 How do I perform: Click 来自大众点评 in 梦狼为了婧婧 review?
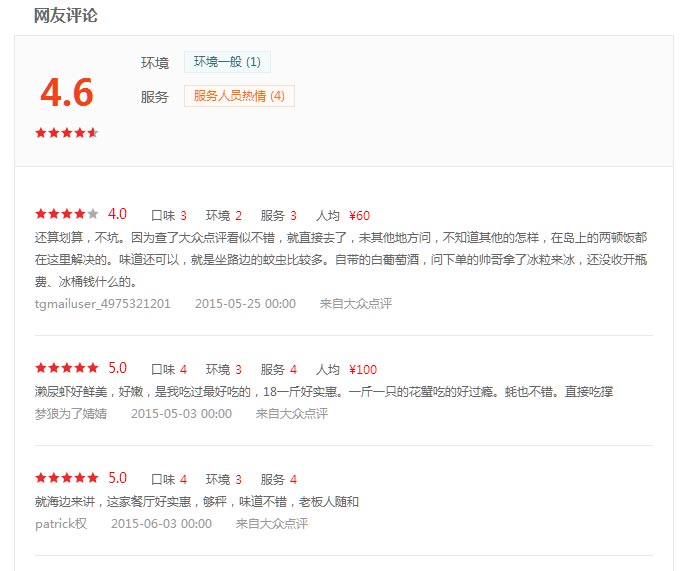tap(292, 413)
